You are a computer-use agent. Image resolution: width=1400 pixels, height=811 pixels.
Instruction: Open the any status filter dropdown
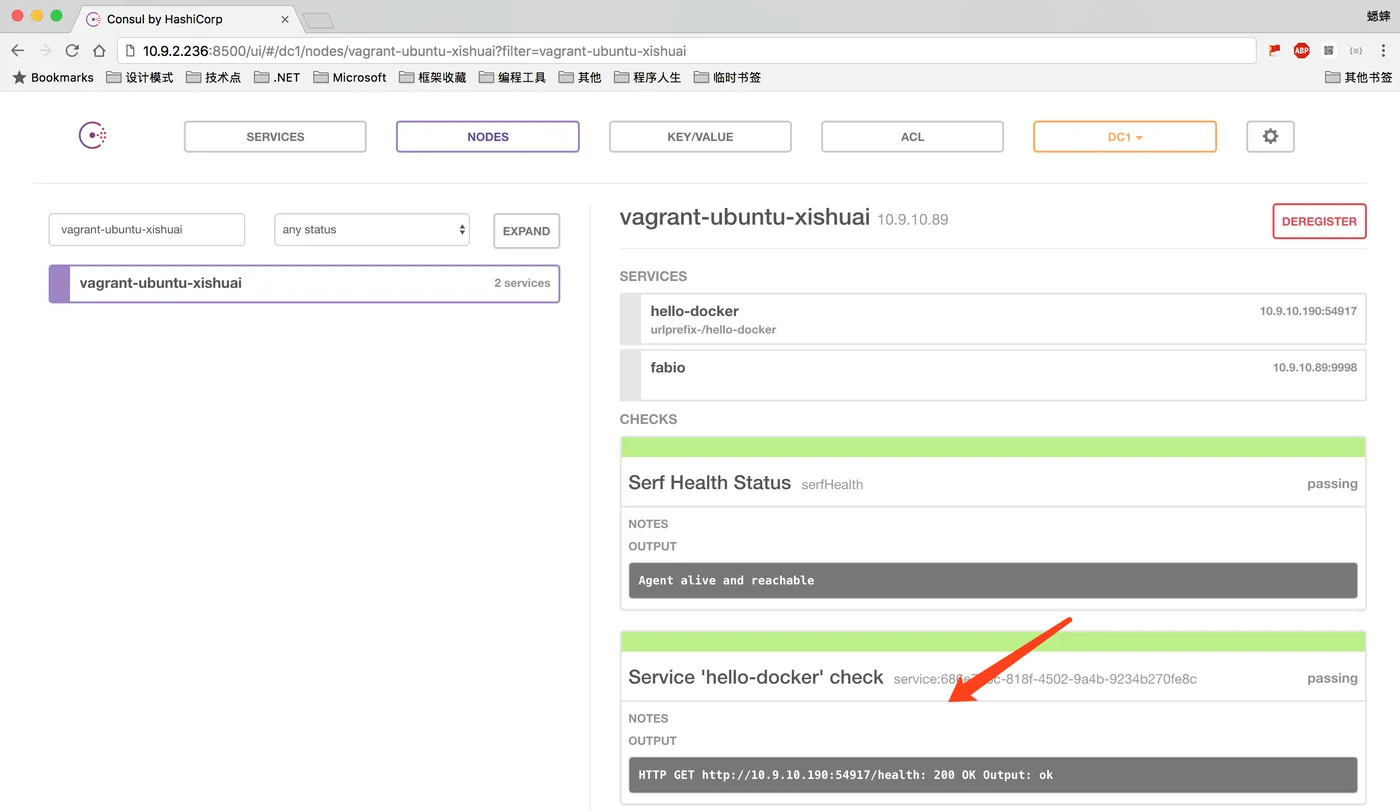(372, 229)
